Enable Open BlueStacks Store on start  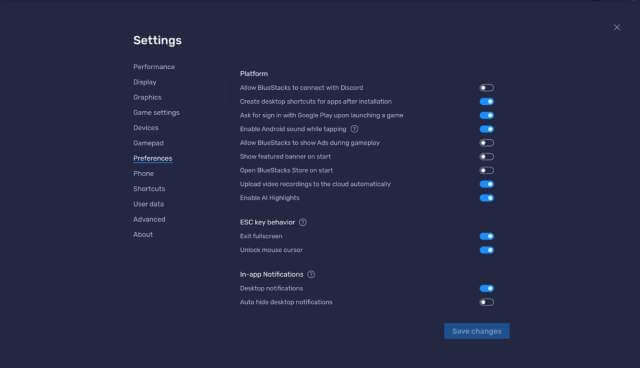[x=487, y=171]
